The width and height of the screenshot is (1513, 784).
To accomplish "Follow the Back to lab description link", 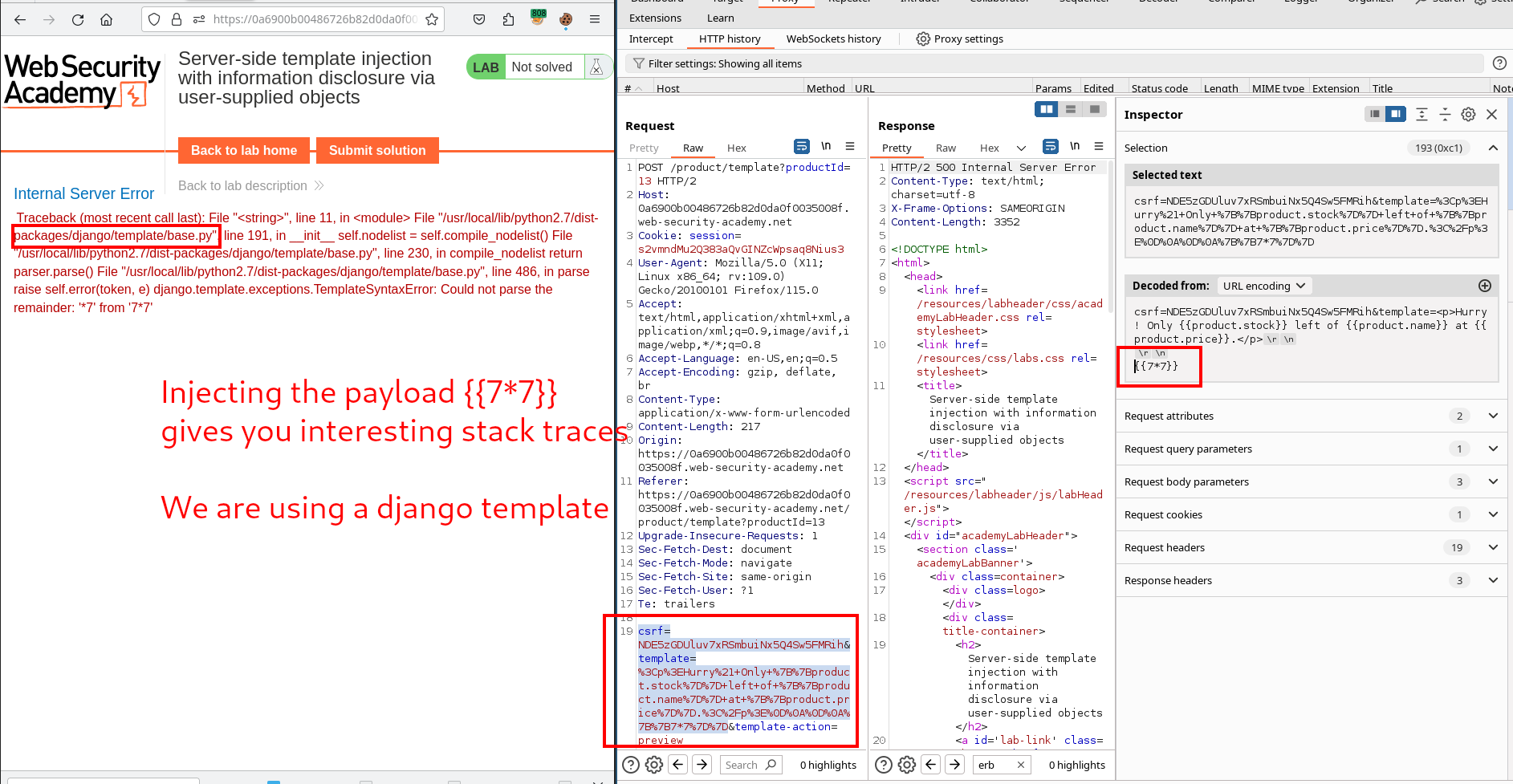I will tap(250, 185).
